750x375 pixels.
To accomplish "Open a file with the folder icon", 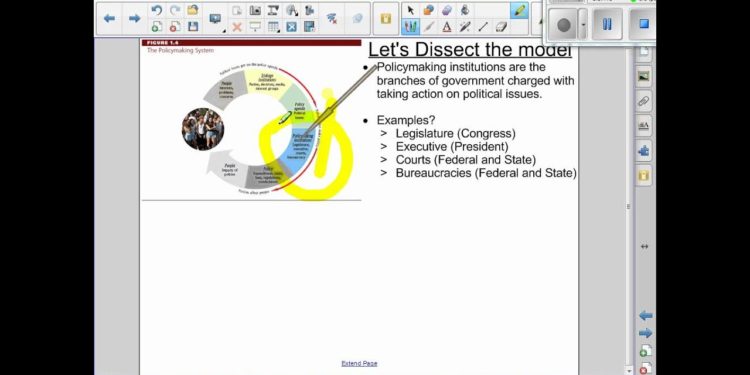I will pyautogui.click(x=193, y=10).
